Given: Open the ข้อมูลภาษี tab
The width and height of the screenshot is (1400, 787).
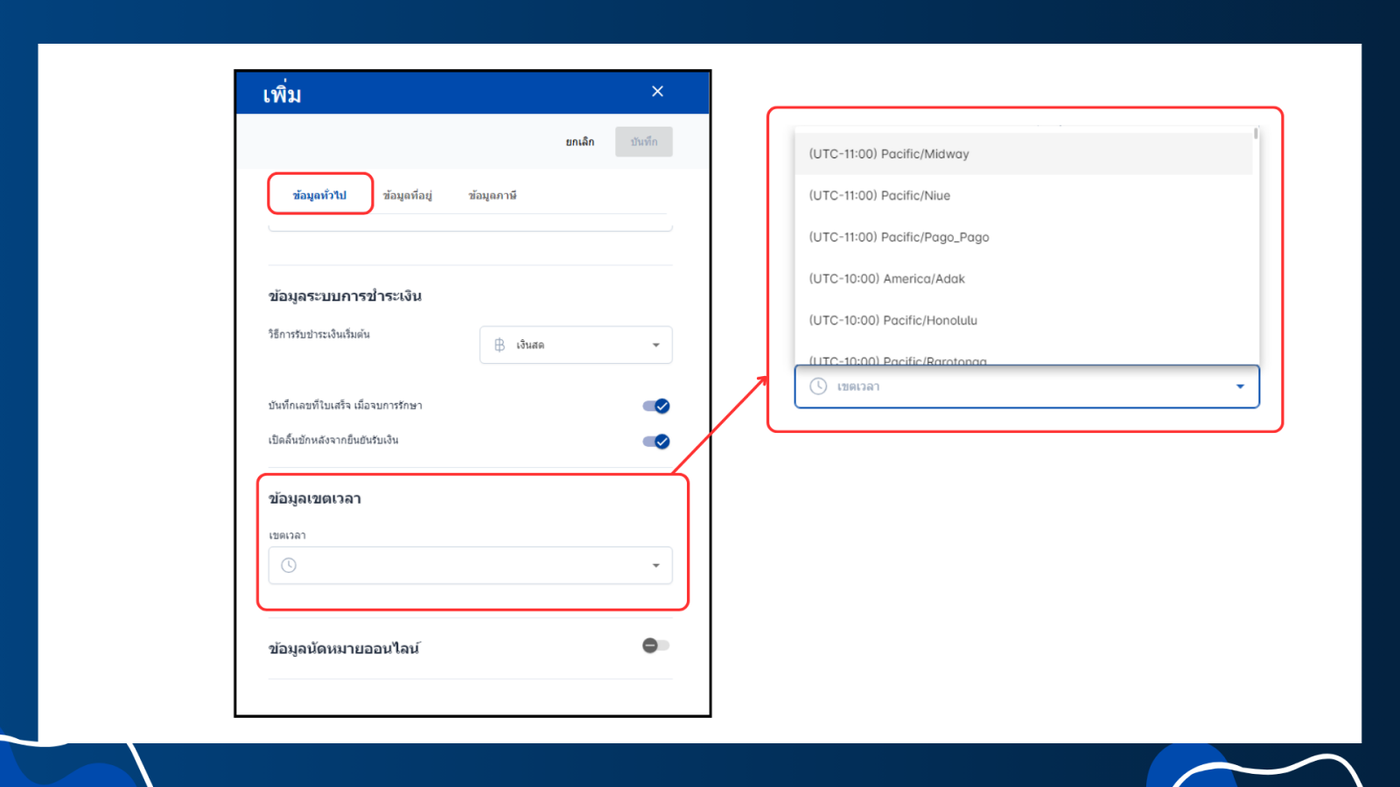Looking at the screenshot, I should 492,195.
